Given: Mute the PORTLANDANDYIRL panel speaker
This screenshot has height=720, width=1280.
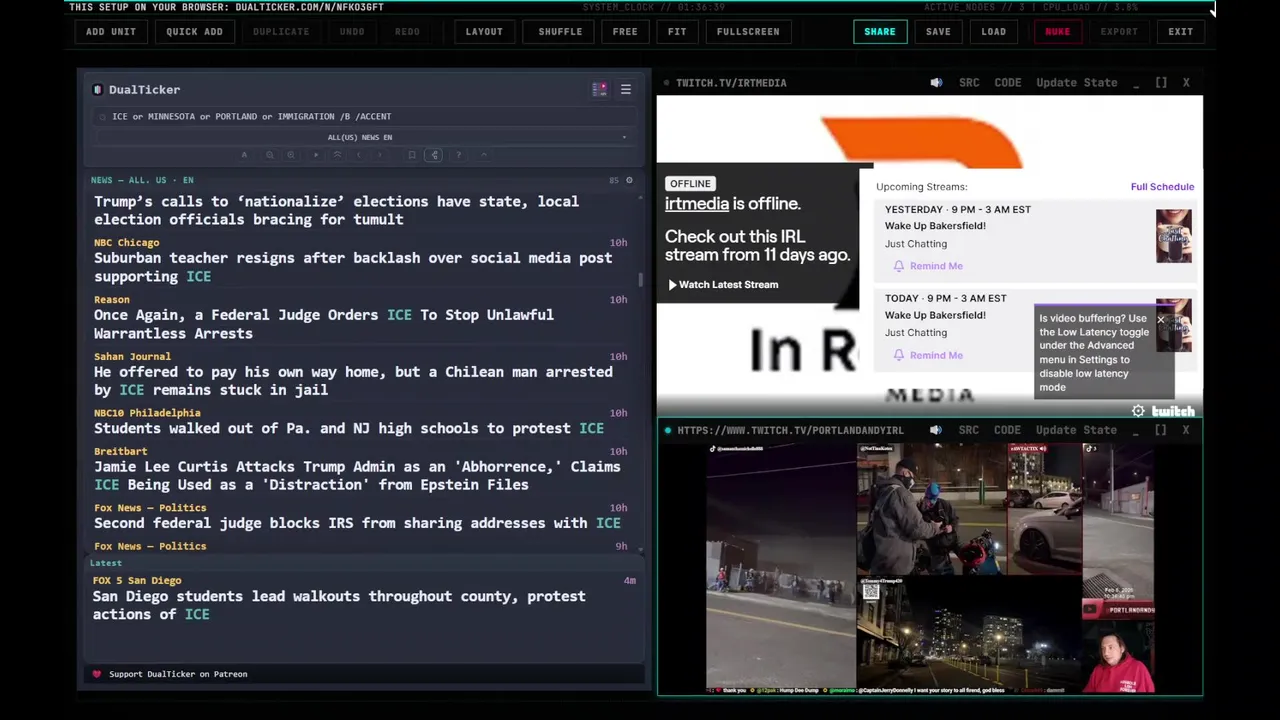Looking at the screenshot, I should (x=936, y=430).
